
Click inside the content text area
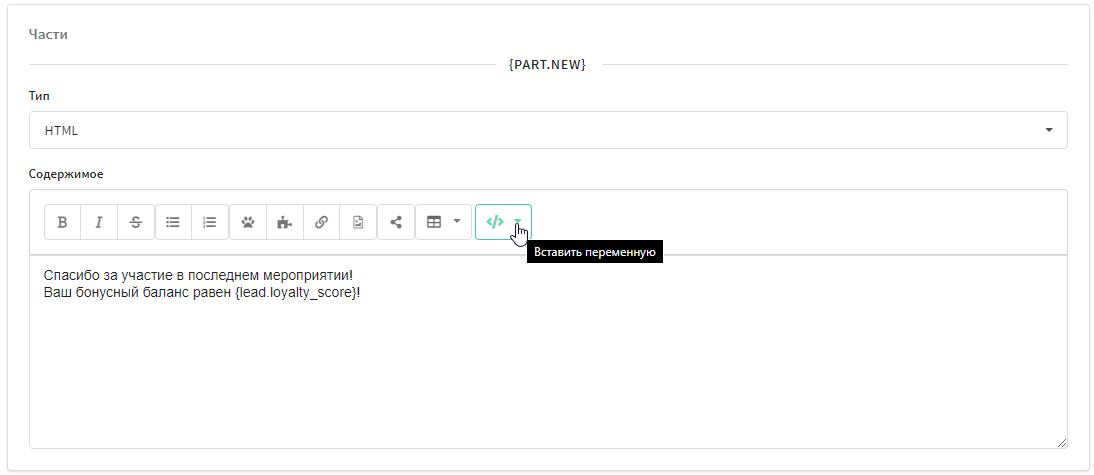[548, 352]
